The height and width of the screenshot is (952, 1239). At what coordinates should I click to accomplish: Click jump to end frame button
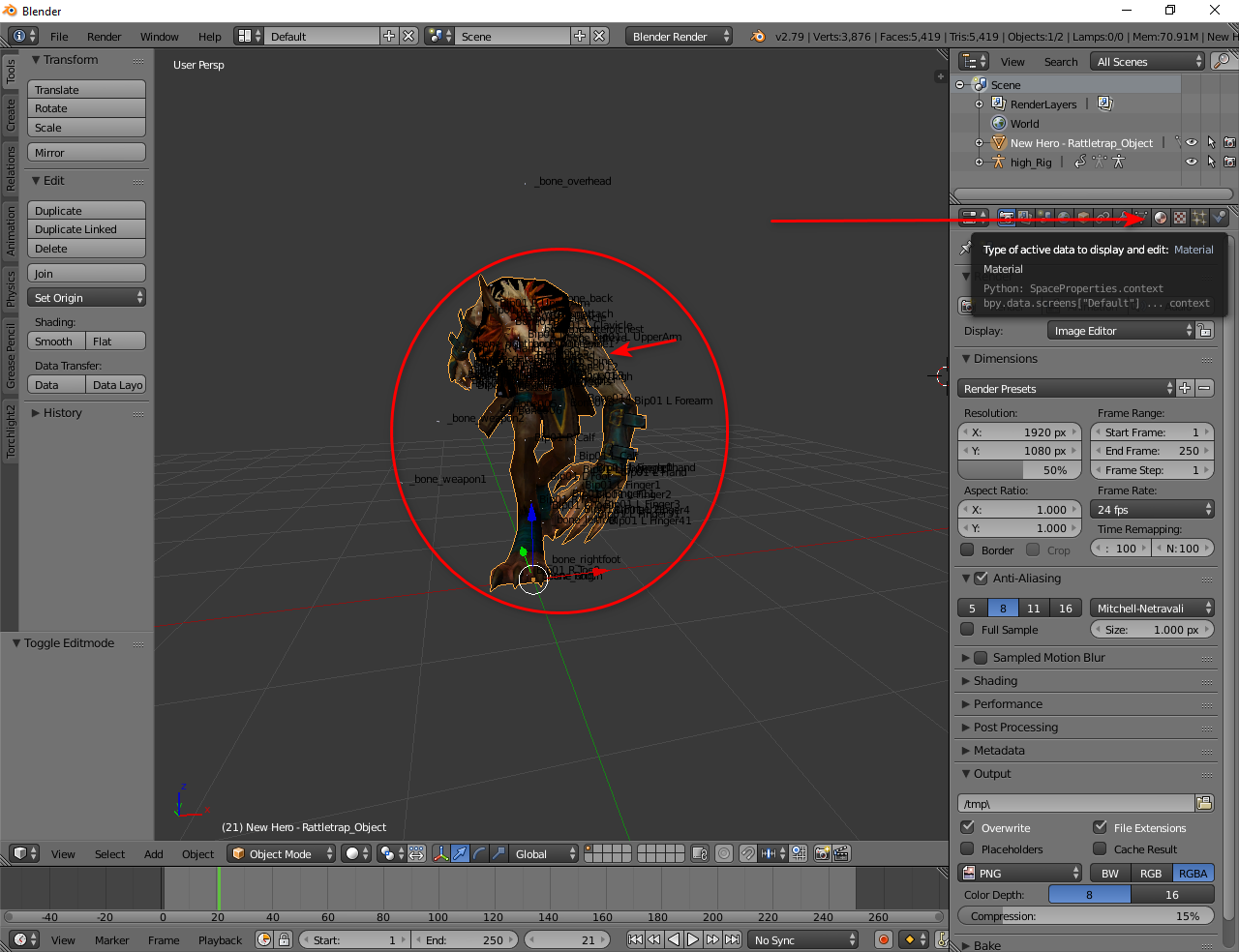[733, 939]
